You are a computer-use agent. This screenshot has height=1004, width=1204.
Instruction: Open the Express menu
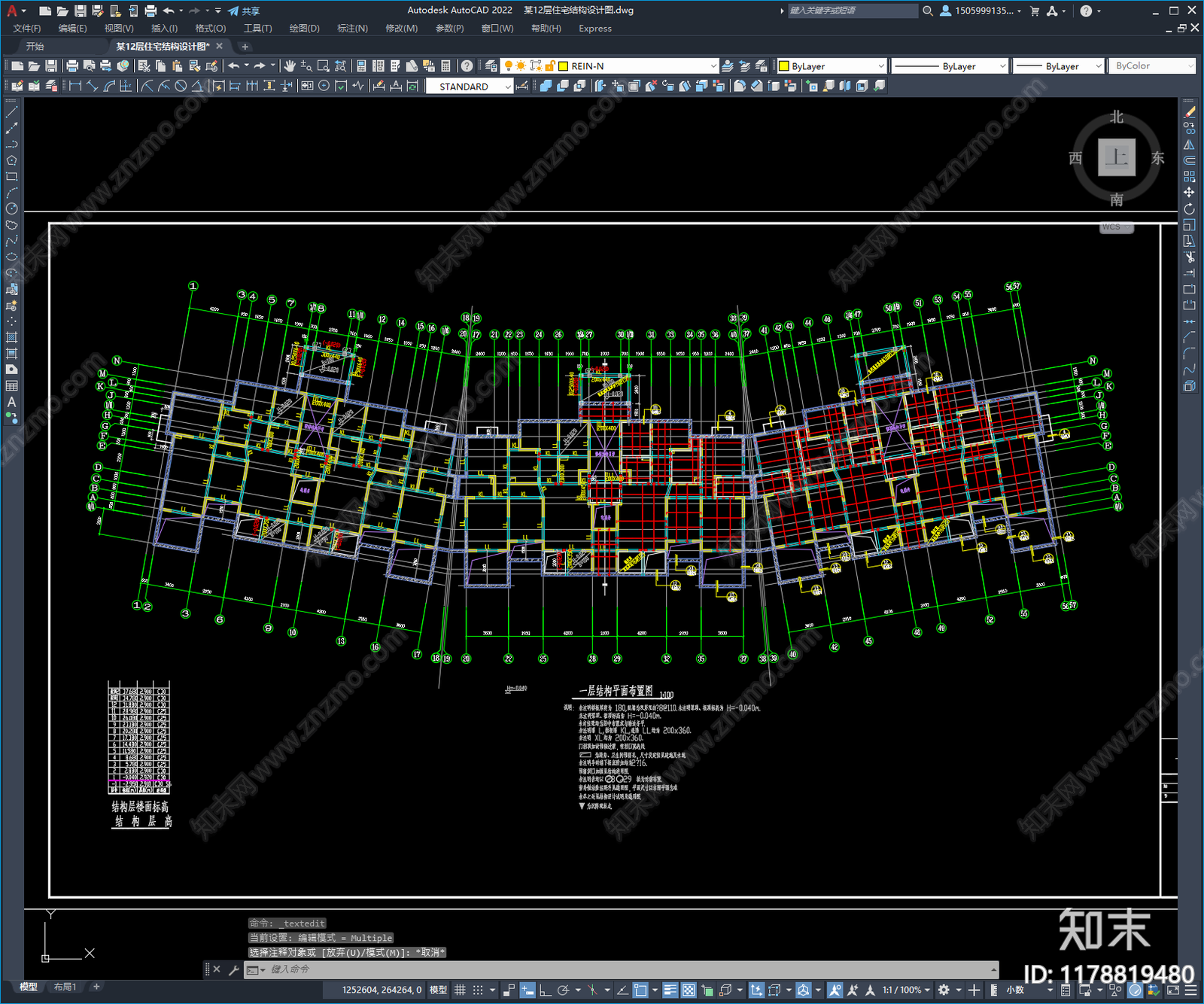[x=595, y=29]
